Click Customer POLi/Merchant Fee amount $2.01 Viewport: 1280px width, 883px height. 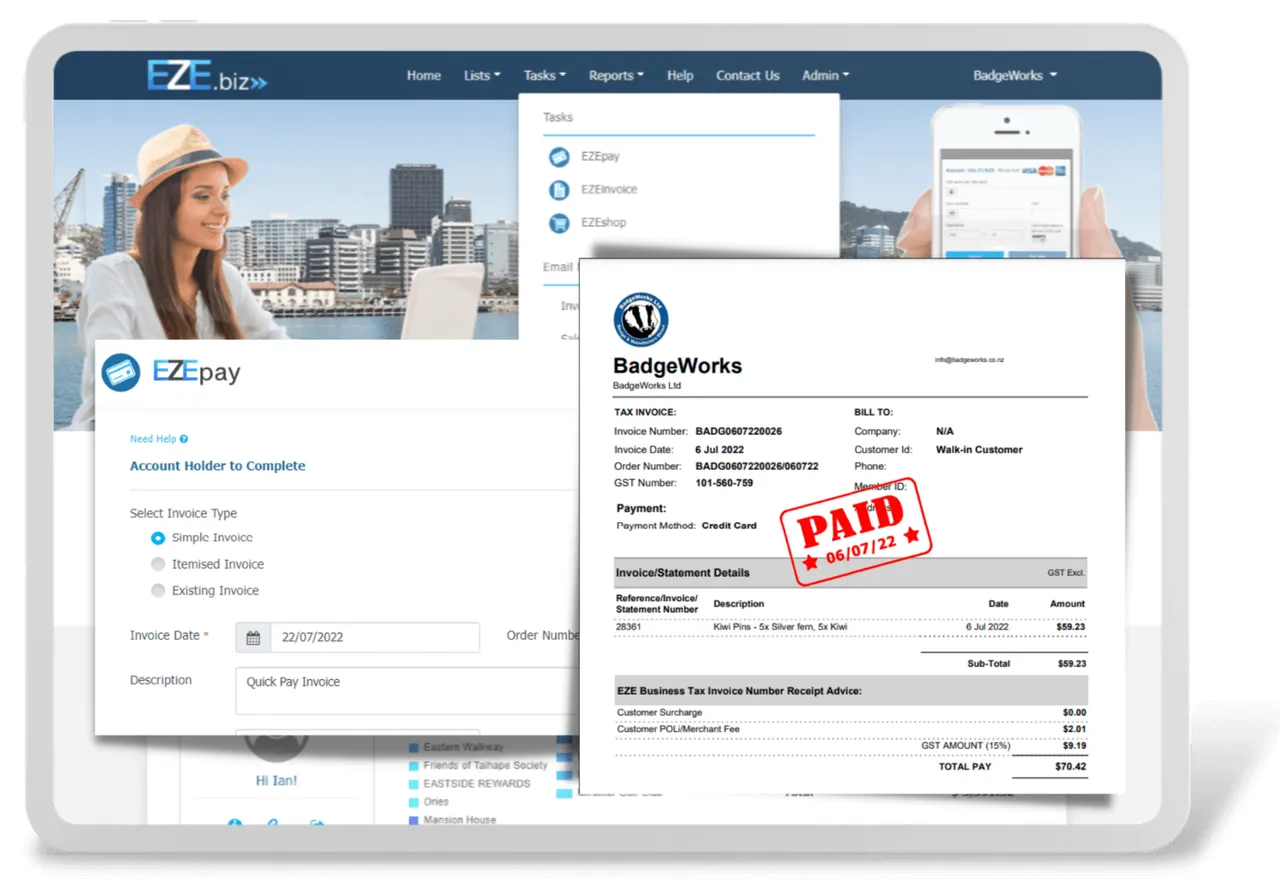coord(1074,730)
